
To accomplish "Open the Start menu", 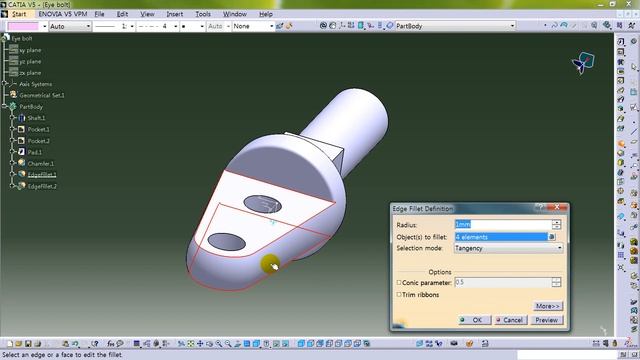I will (19, 14).
